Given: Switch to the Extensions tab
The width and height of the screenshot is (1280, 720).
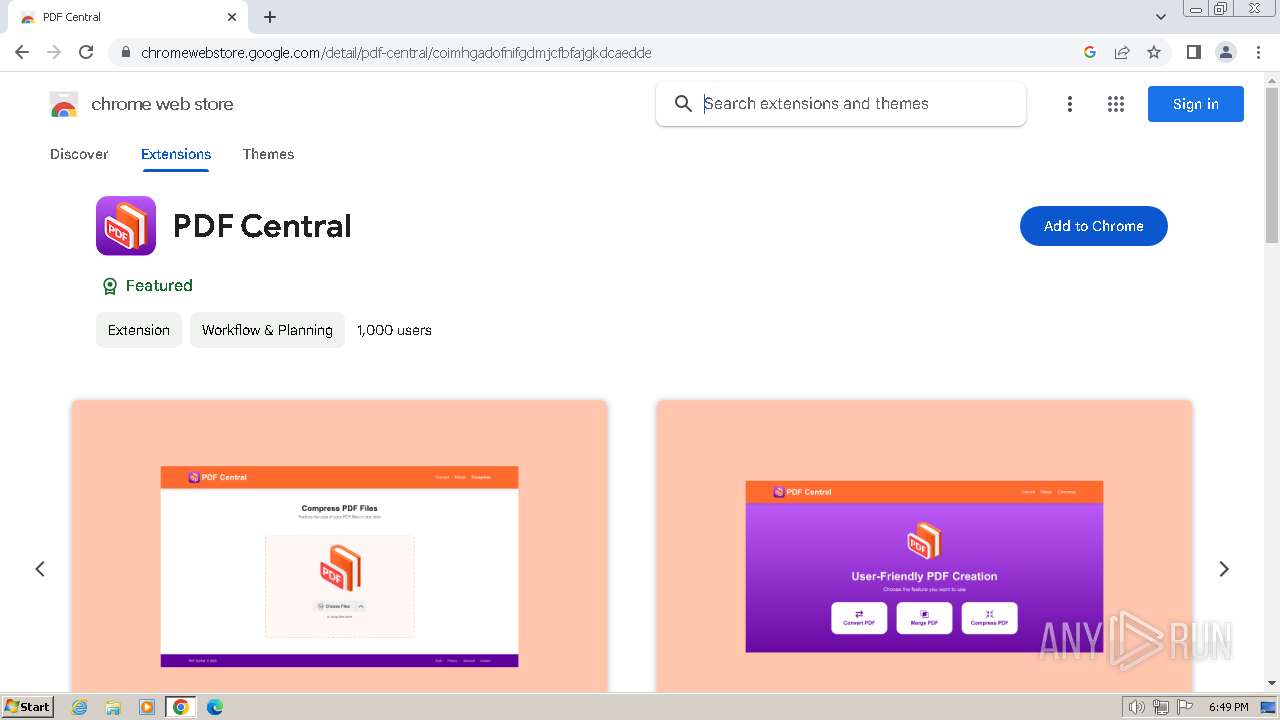Looking at the screenshot, I should coord(176,154).
